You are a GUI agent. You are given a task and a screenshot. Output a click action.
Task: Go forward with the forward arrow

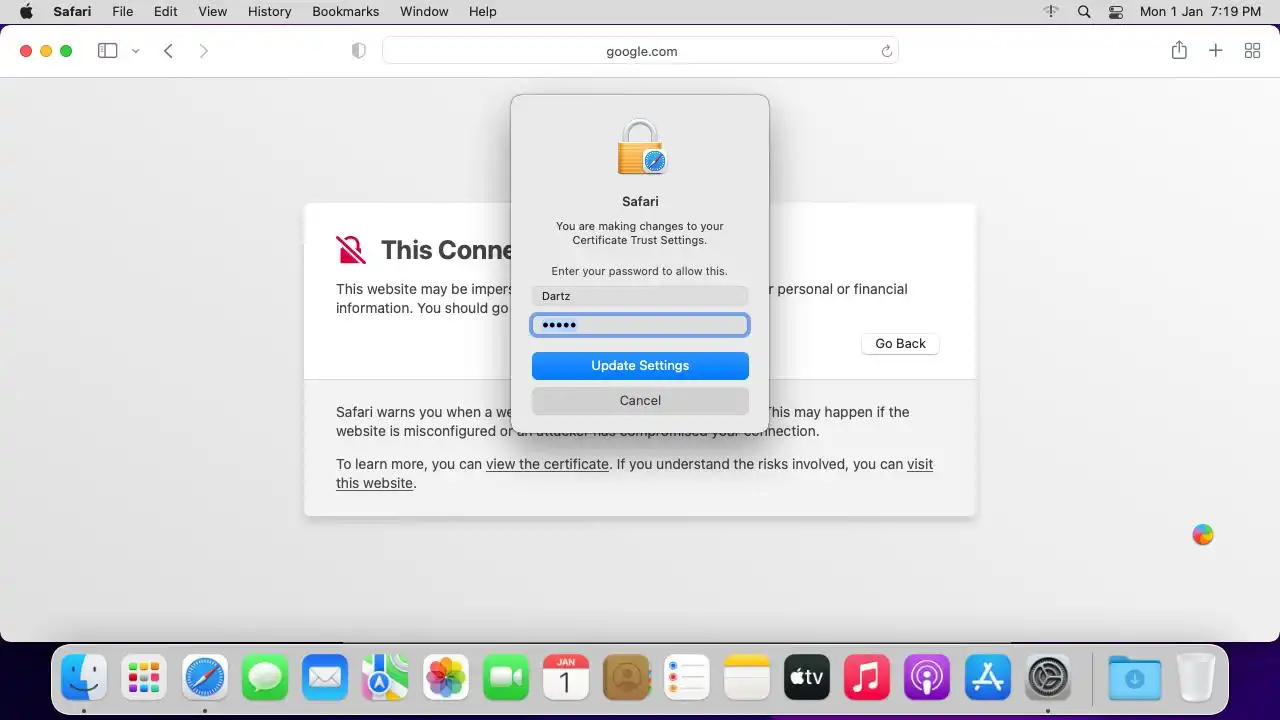pos(203,51)
